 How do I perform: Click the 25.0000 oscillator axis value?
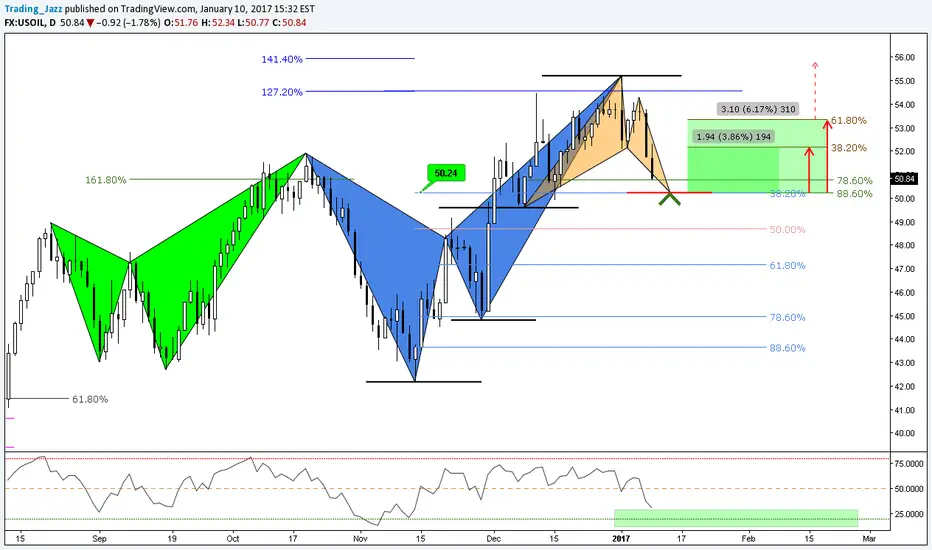click(x=909, y=514)
